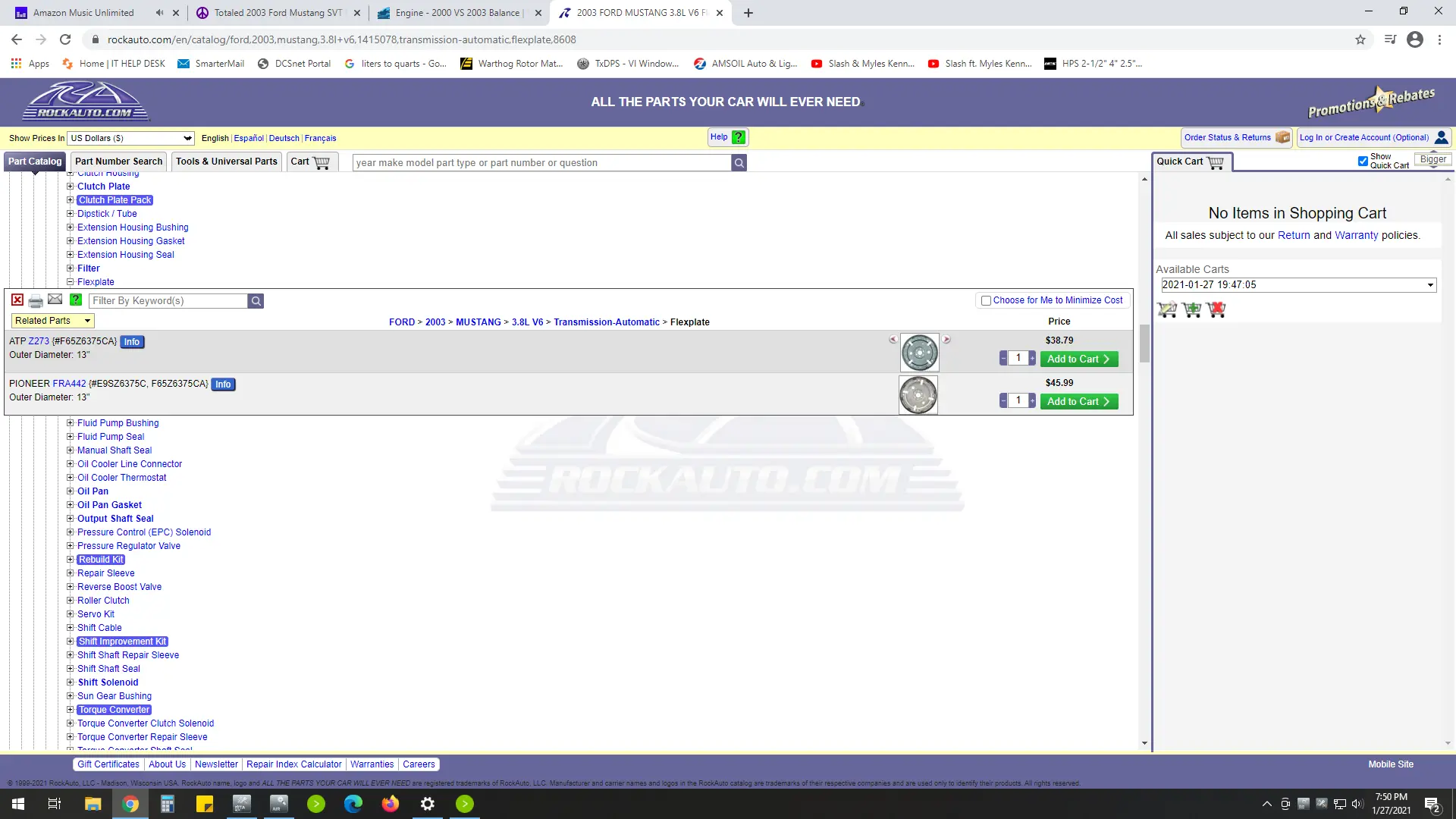Viewport: 1456px width, 819px height.
Task: Switch to the Part Number Search tab
Action: tap(118, 162)
